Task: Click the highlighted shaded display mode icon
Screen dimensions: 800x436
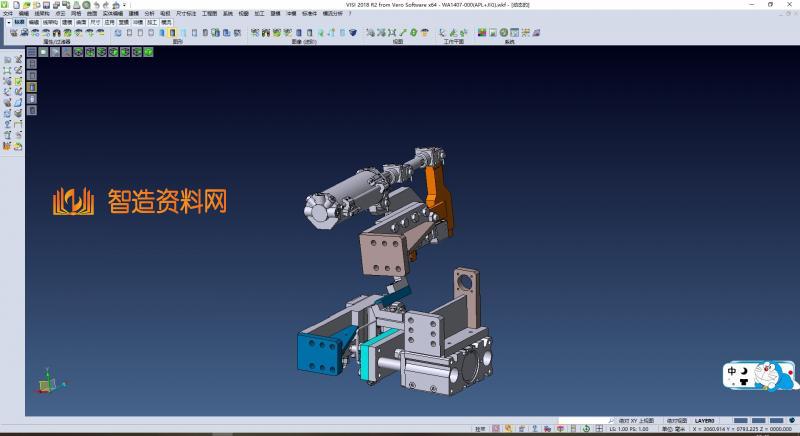Action: coord(173,33)
